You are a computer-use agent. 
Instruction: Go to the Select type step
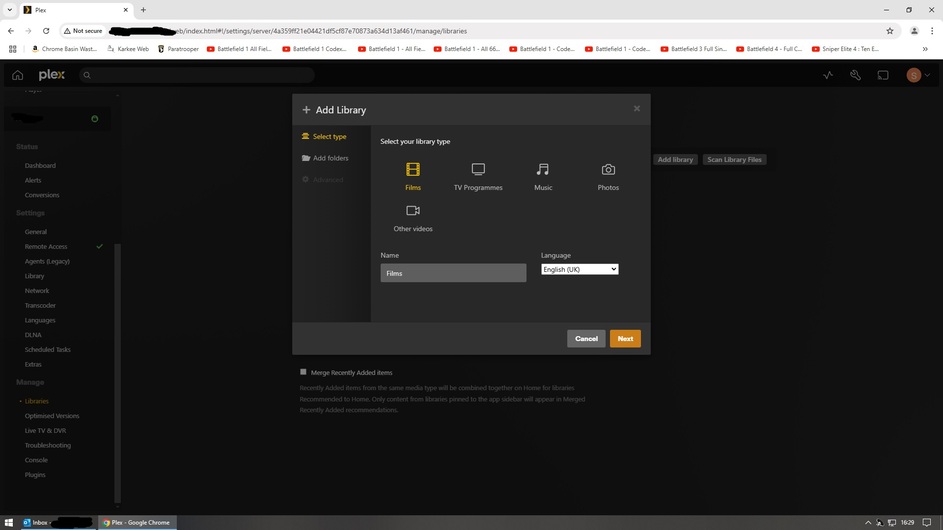324,137
